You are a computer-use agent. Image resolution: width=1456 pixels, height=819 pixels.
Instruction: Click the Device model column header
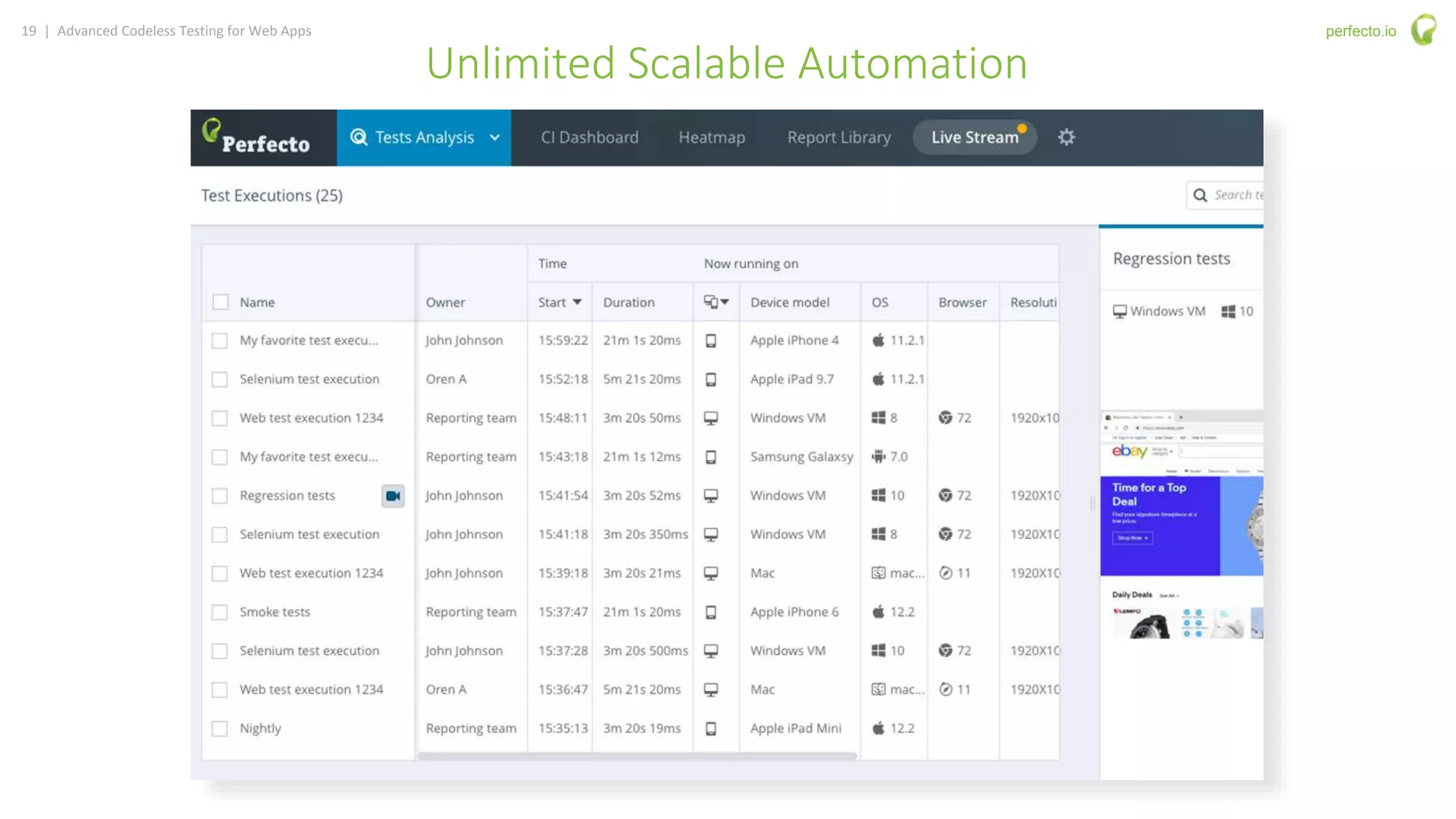tap(790, 302)
